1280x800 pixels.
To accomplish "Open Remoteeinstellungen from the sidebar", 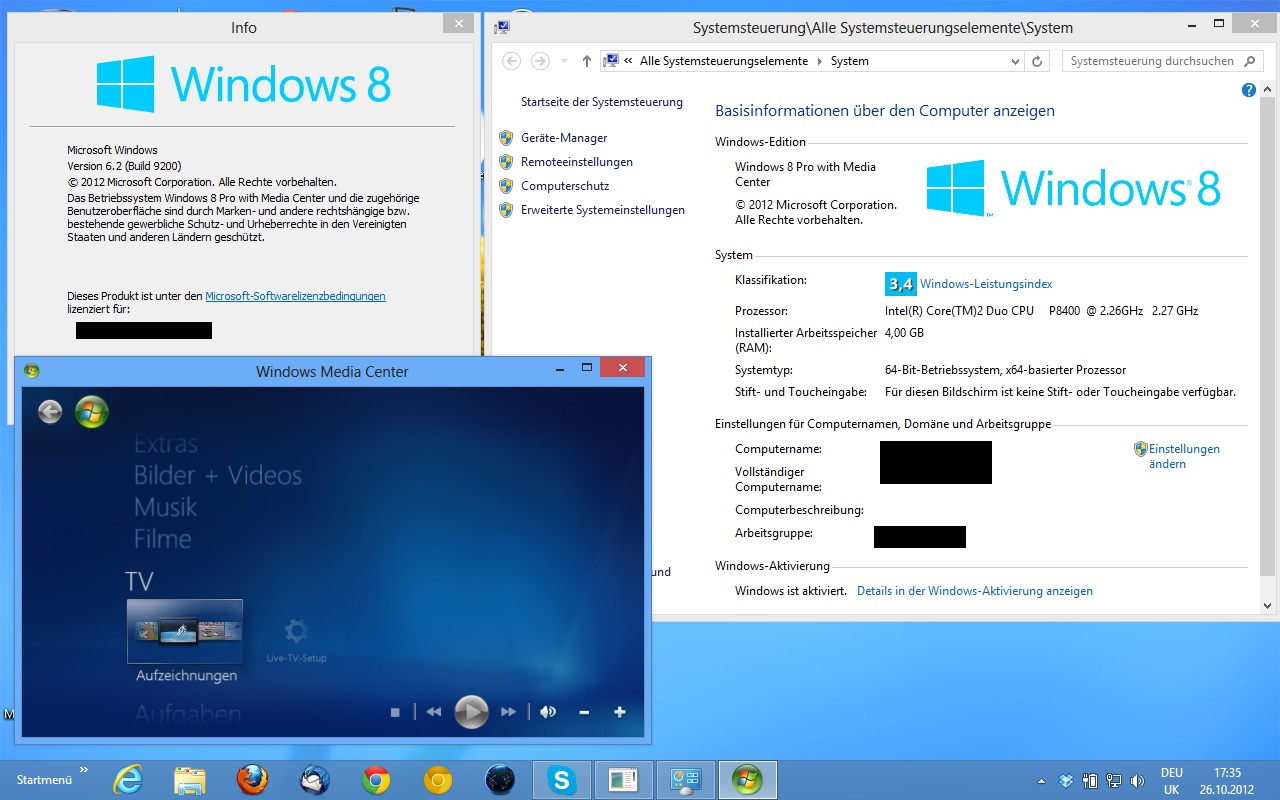I will [x=577, y=162].
